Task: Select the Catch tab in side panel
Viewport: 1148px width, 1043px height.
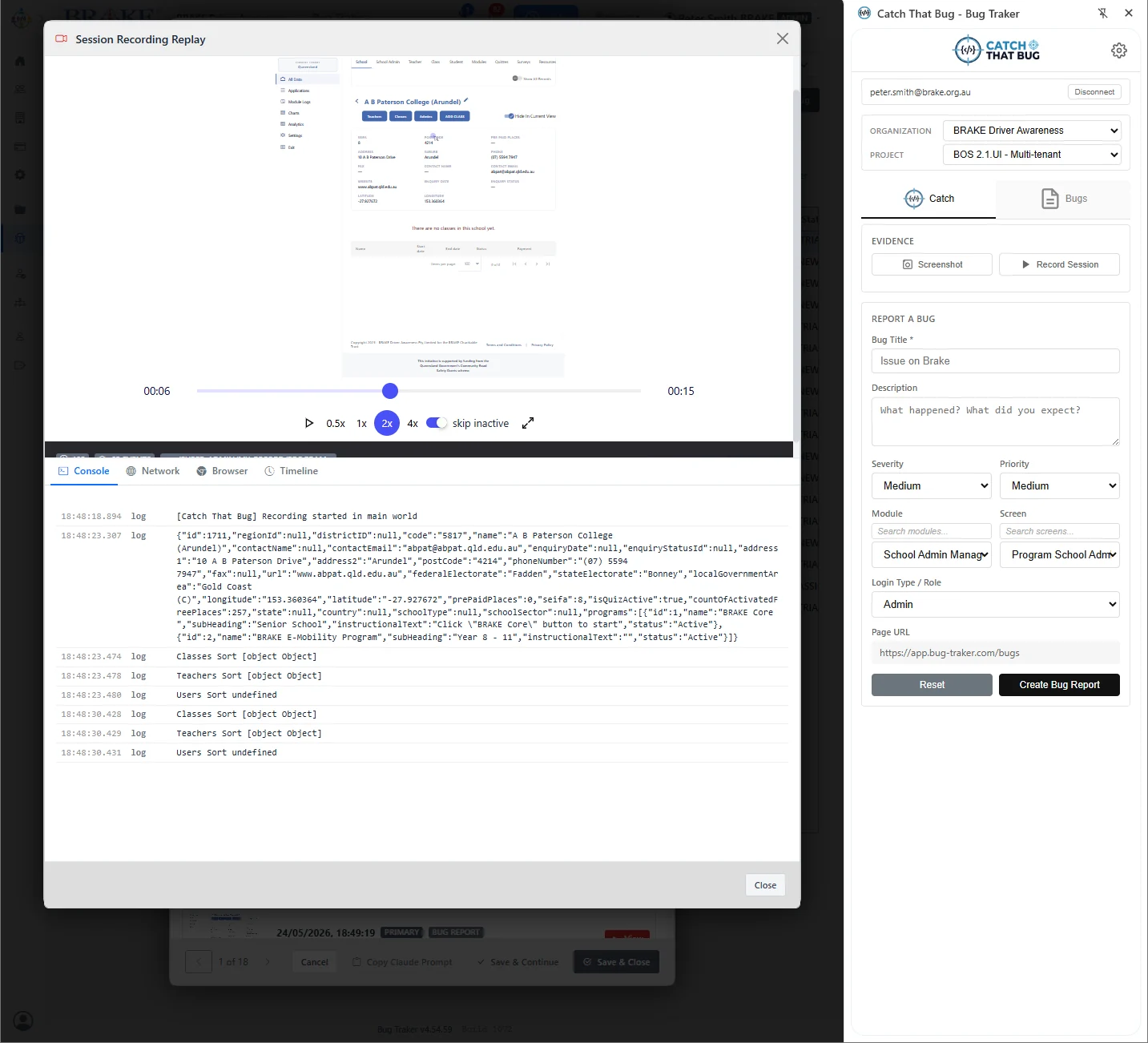Action: pos(928,199)
